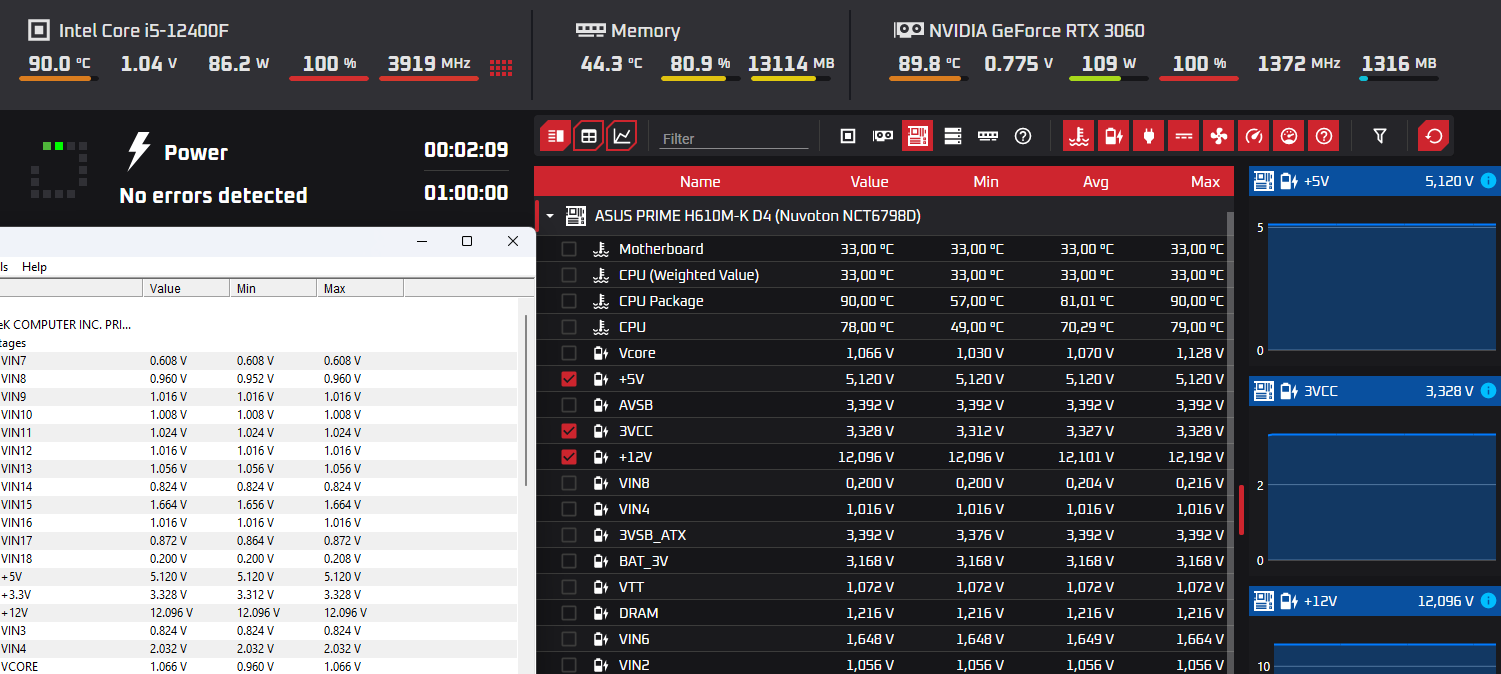Viewport: 1501px width, 674px height.
Task: Click the HWMonitor window vertical scrollbar
Action: pos(526,400)
